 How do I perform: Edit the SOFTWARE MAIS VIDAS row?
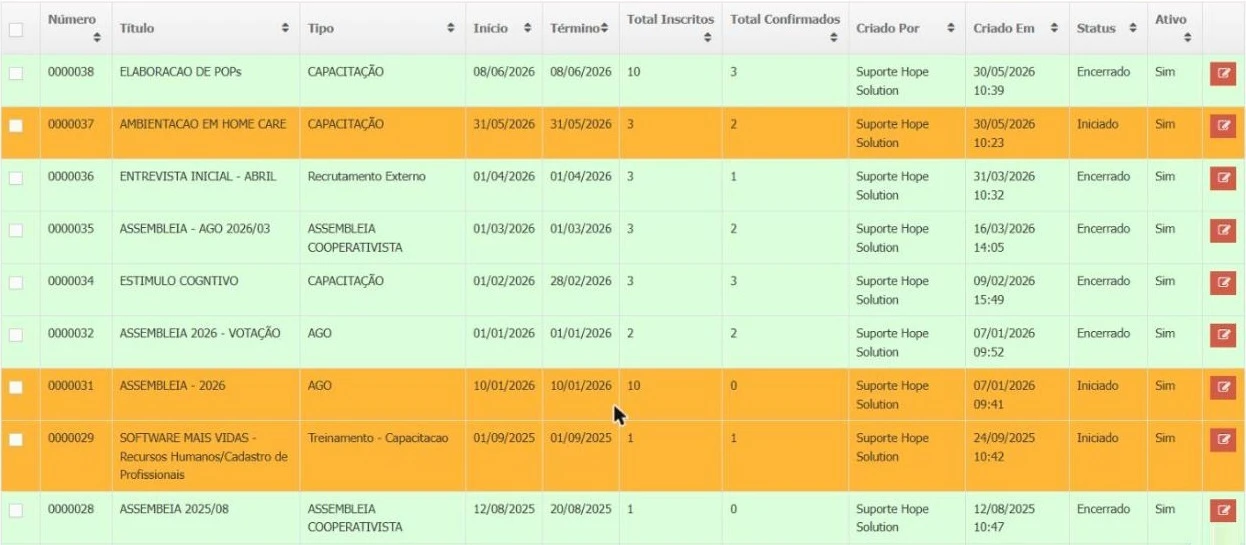coord(1222,438)
